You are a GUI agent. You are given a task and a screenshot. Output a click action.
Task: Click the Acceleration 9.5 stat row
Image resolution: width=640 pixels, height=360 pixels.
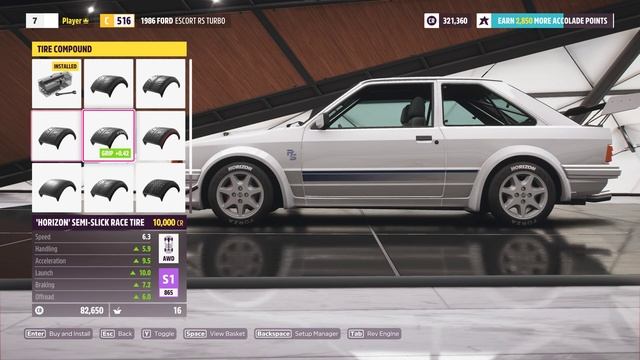(x=93, y=261)
